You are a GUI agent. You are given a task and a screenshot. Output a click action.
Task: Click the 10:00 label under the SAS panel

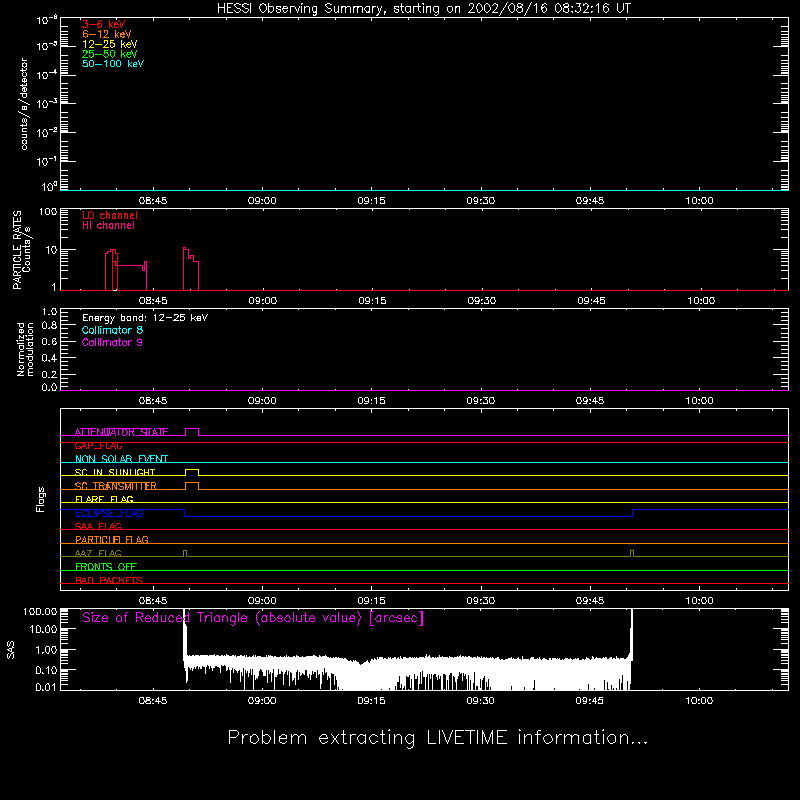click(699, 701)
